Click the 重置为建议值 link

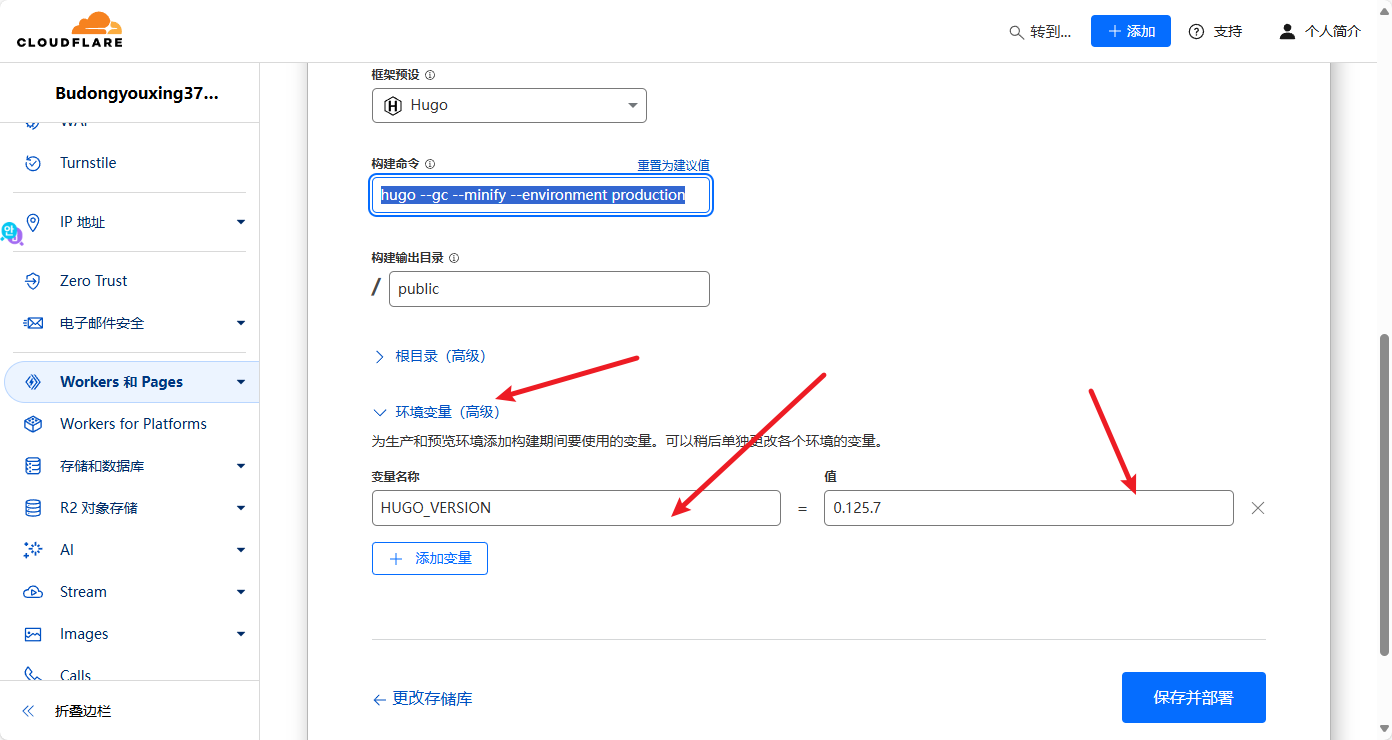[673, 165]
